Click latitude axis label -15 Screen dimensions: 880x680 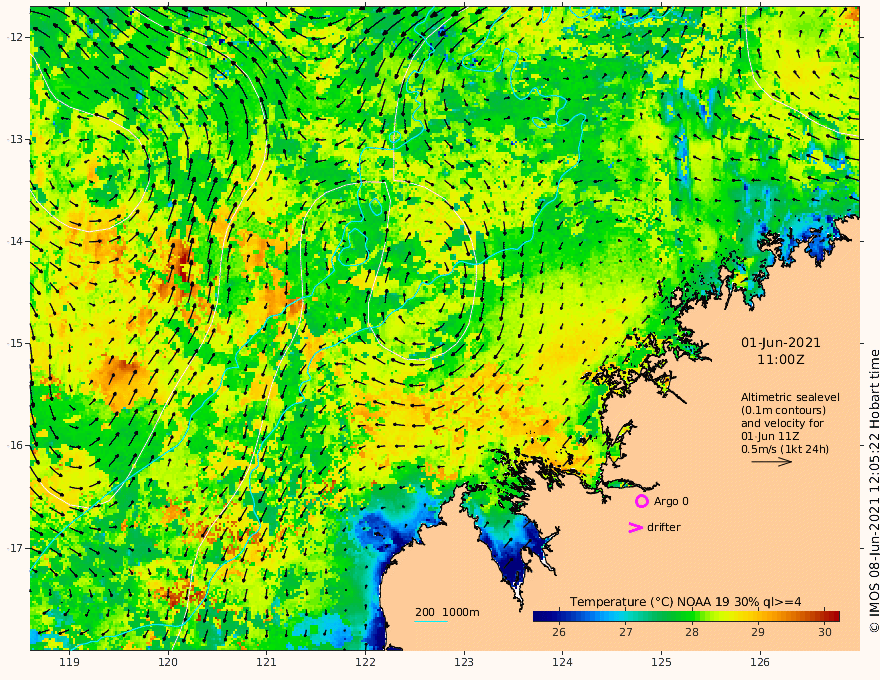coord(14,343)
